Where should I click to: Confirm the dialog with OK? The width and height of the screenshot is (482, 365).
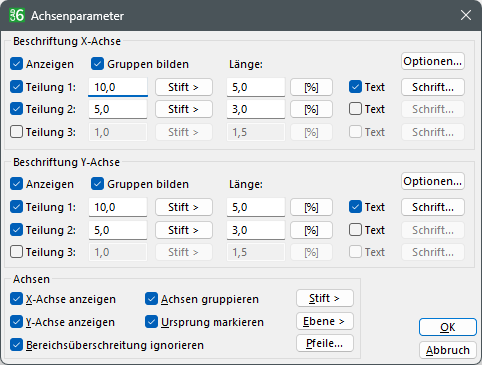(x=448, y=327)
